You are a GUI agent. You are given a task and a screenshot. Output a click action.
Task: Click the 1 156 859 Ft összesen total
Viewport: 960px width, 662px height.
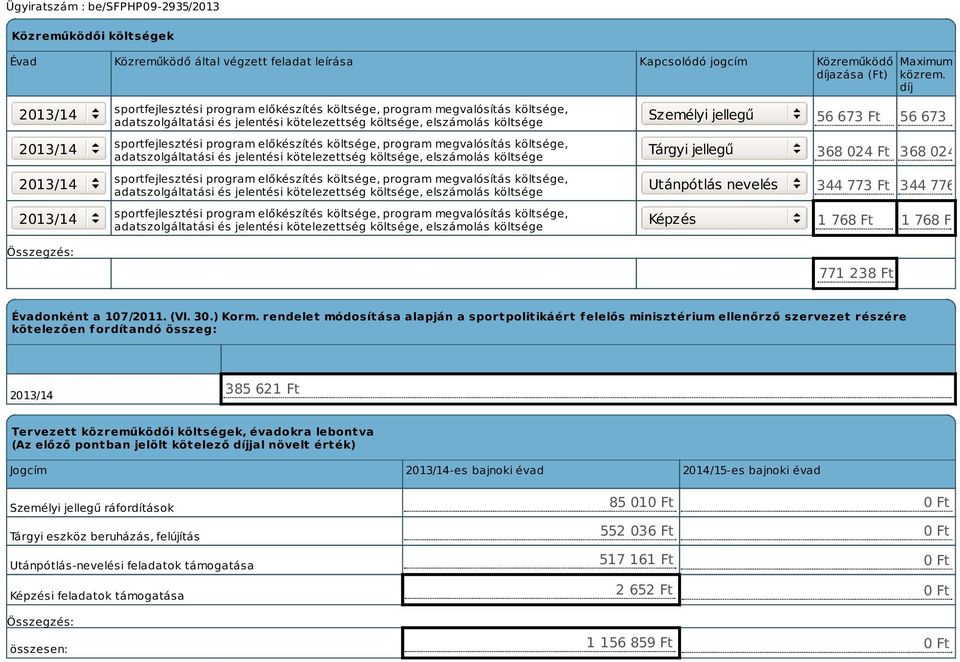[x=541, y=642]
